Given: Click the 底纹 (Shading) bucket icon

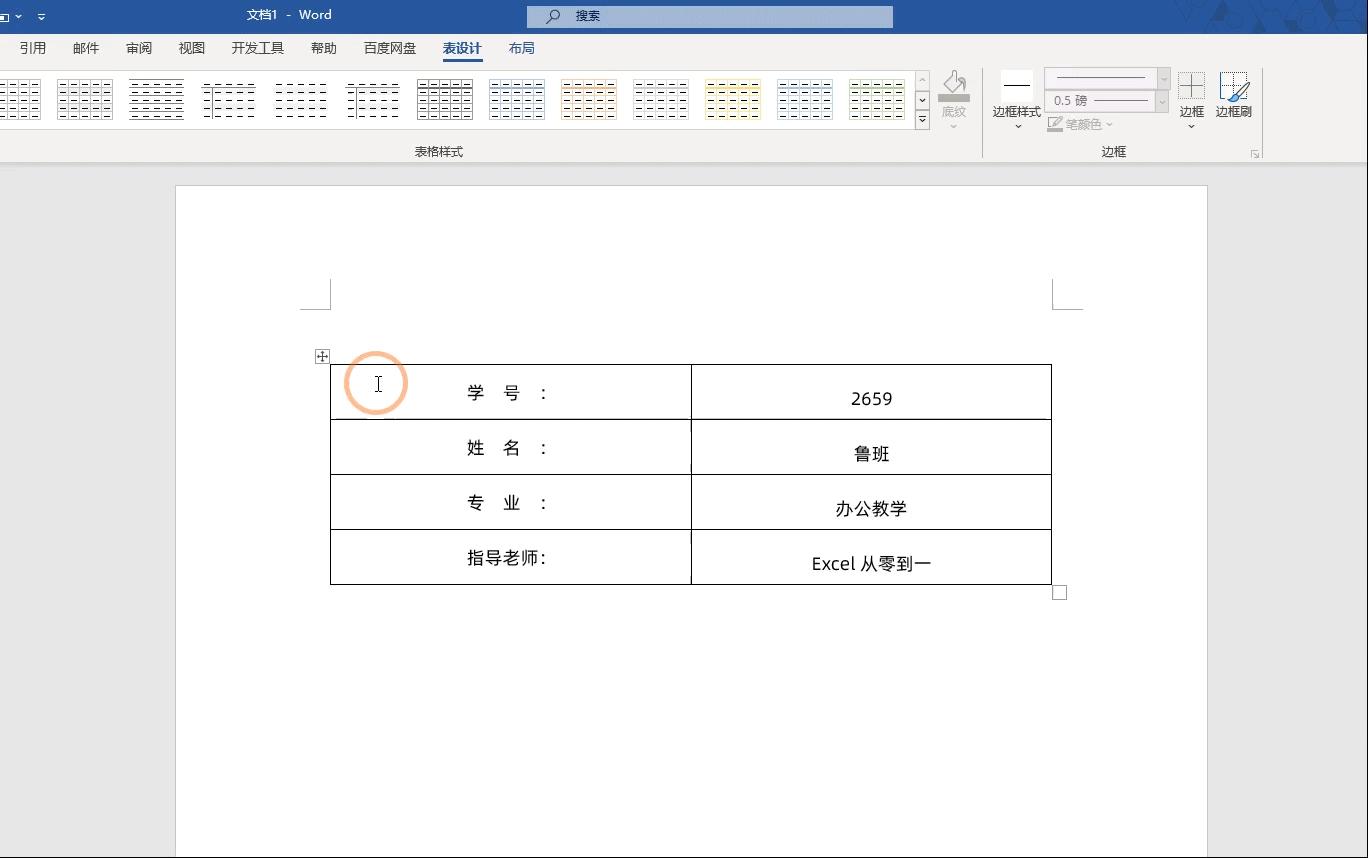Looking at the screenshot, I should pyautogui.click(x=953, y=88).
